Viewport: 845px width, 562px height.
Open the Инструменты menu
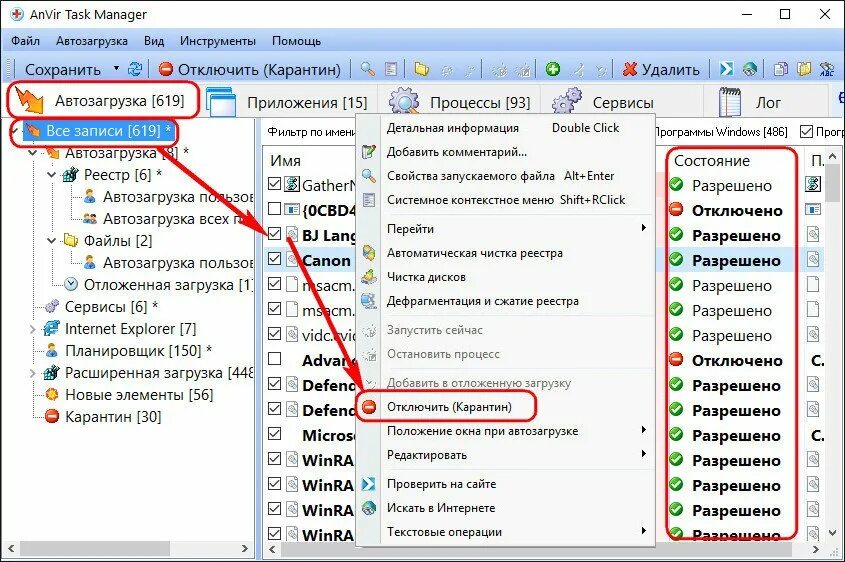click(x=218, y=41)
